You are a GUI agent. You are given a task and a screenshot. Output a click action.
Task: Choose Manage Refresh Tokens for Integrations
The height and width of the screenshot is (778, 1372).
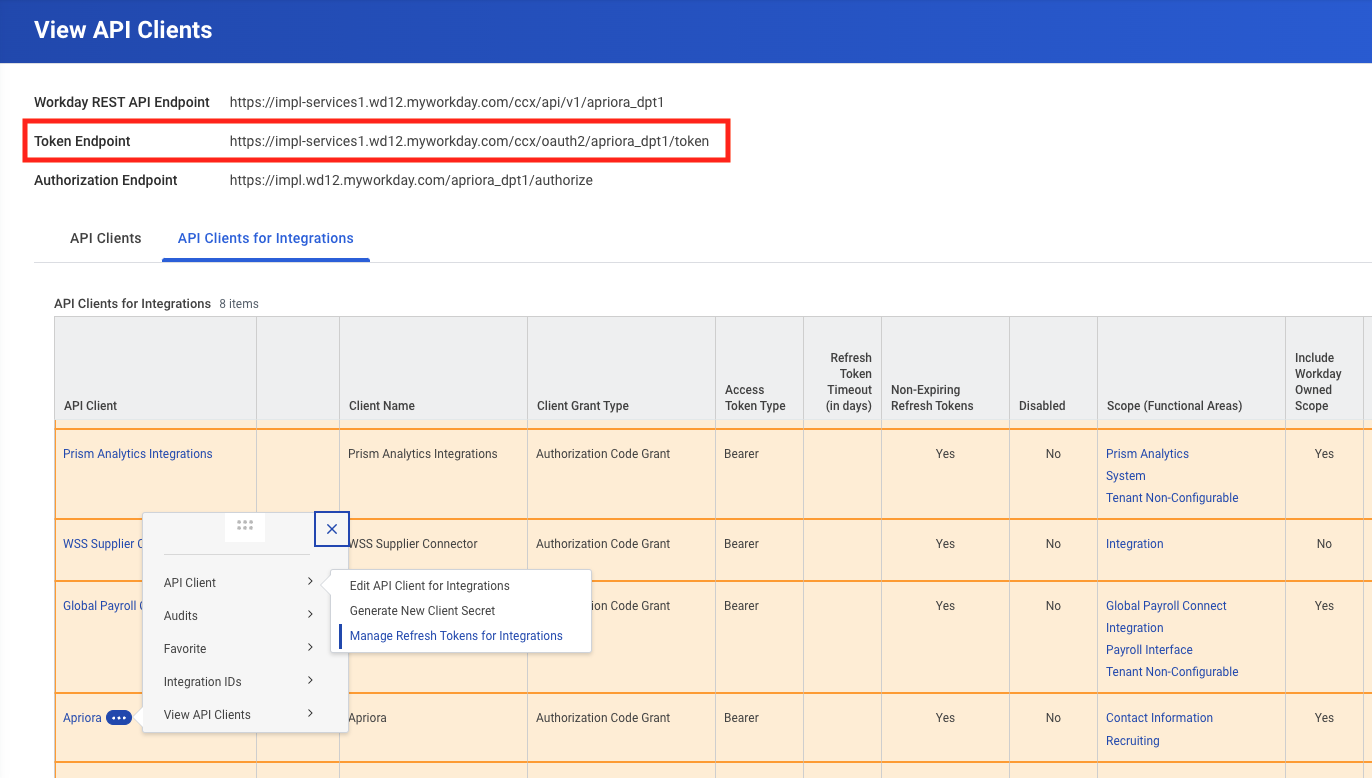pos(456,636)
